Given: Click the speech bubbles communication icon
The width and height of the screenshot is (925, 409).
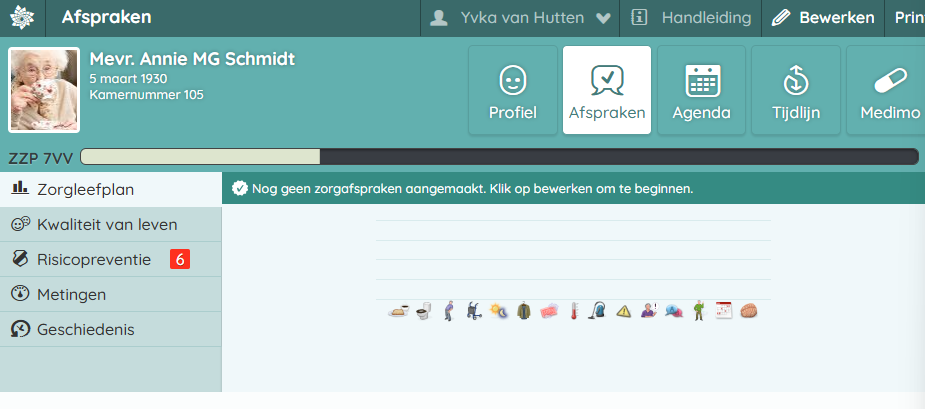Looking at the screenshot, I should tap(673, 311).
